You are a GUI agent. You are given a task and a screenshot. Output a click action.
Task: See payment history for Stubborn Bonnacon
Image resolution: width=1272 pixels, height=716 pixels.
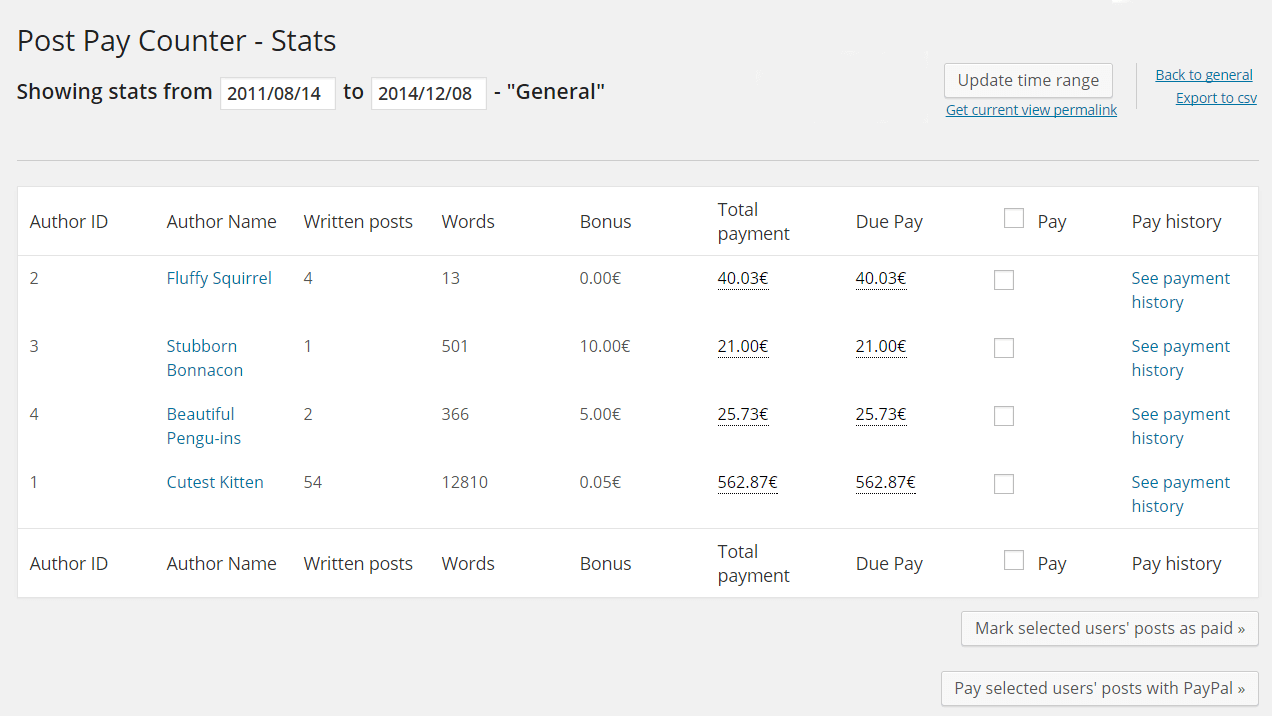[x=1180, y=358]
